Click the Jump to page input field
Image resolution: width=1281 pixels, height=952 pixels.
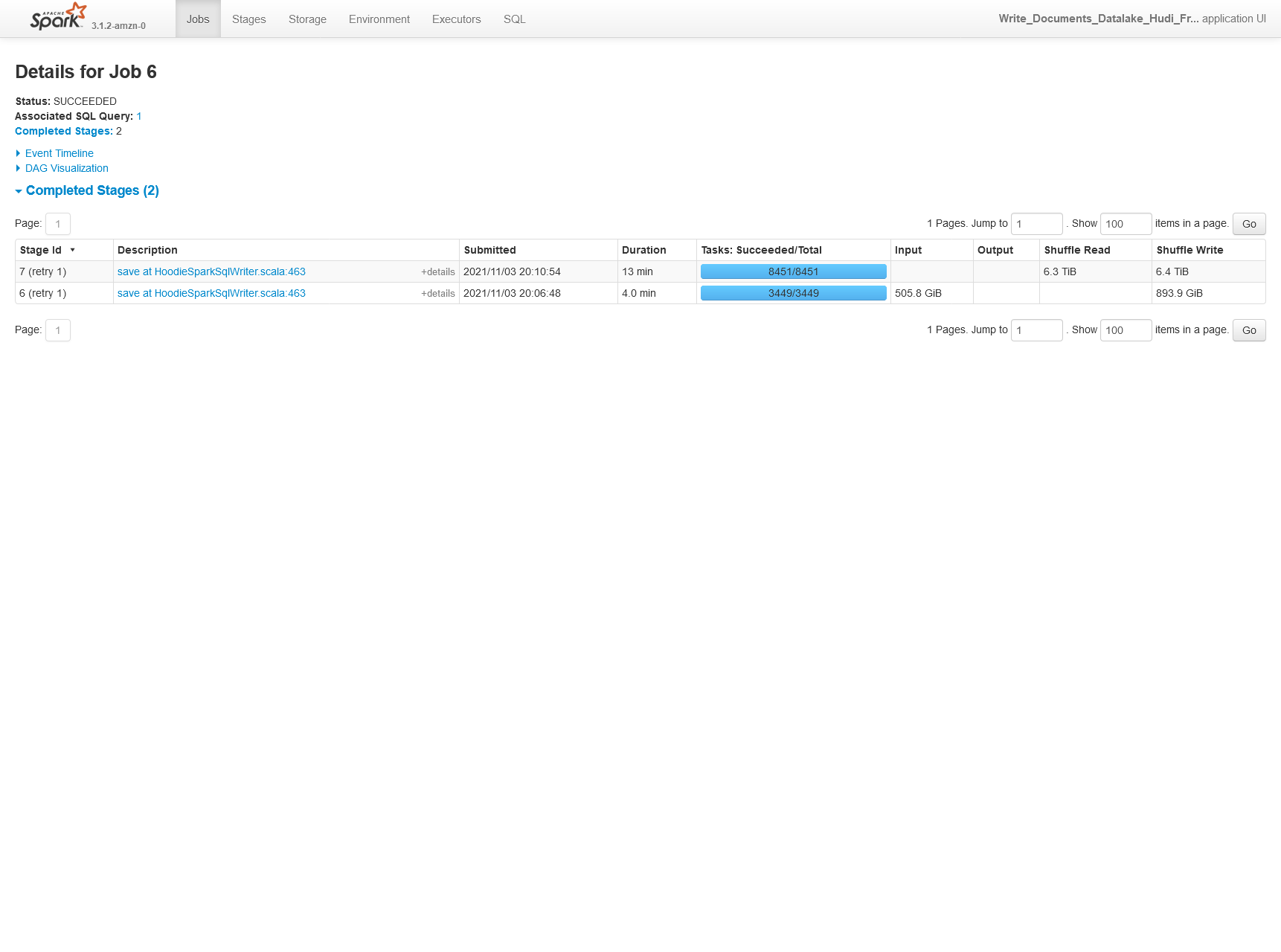pyautogui.click(x=1036, y=223)
